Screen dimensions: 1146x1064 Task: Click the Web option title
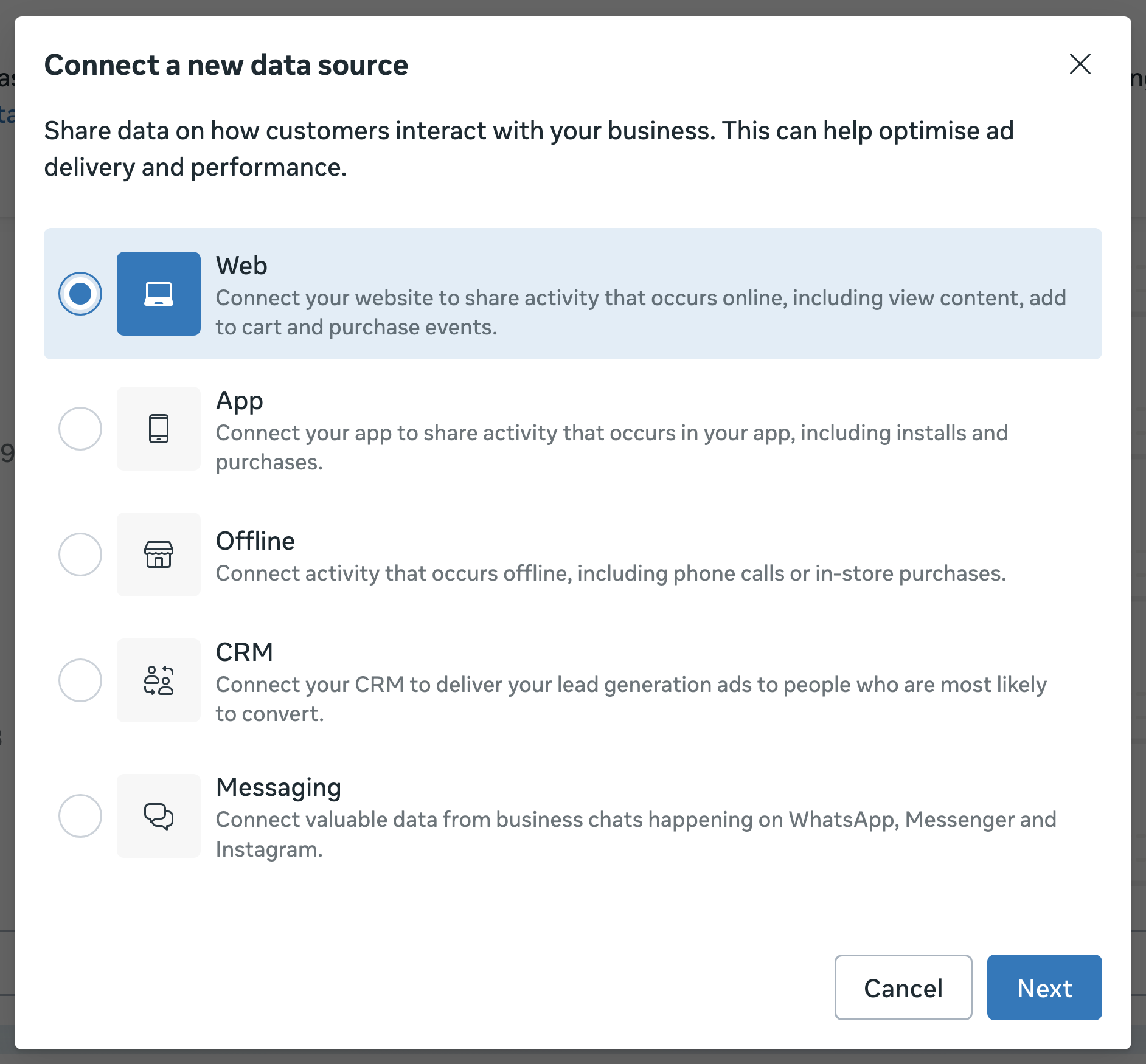point(241,266)
